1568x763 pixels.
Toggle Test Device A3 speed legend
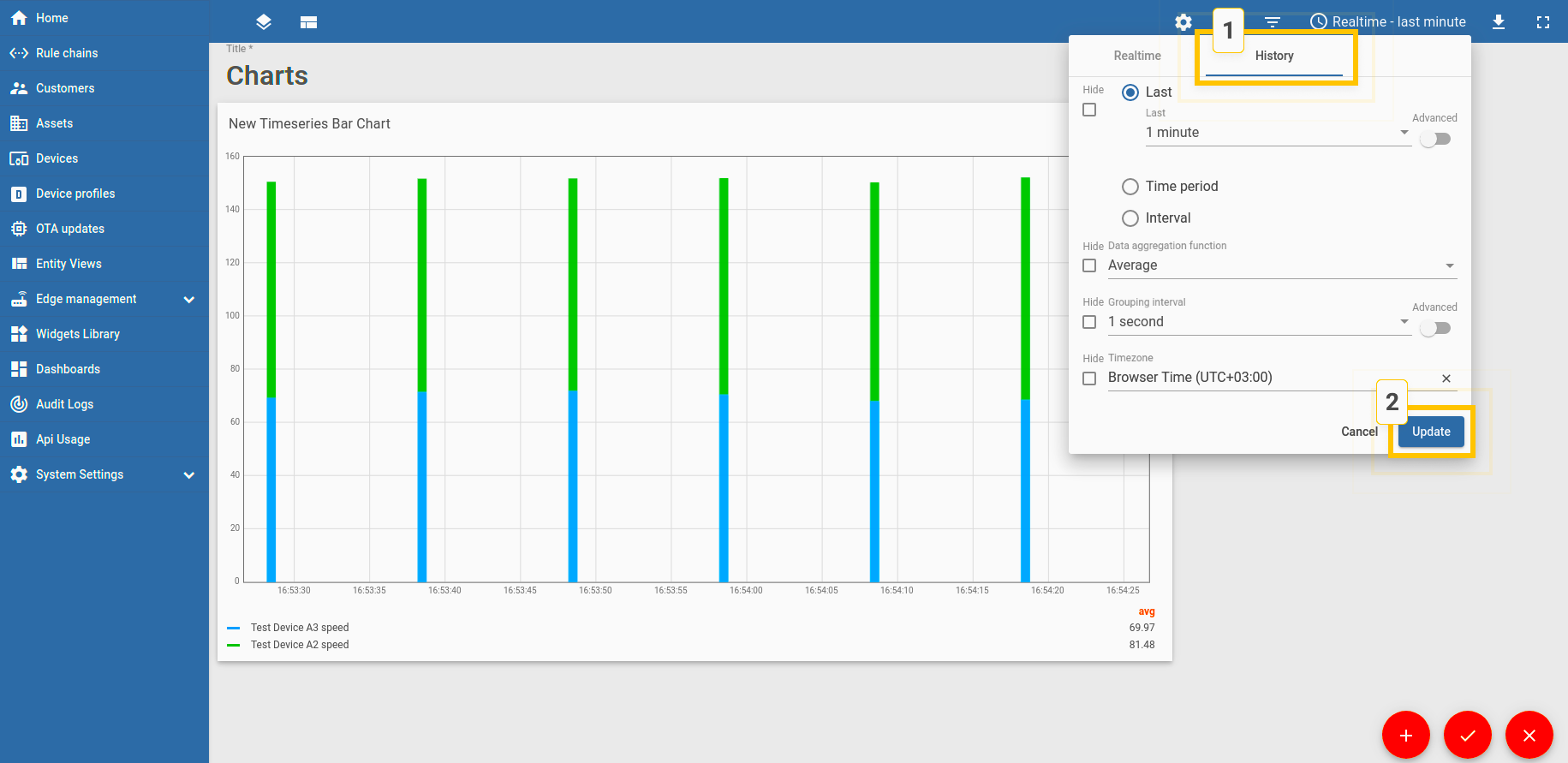(299, 628)
